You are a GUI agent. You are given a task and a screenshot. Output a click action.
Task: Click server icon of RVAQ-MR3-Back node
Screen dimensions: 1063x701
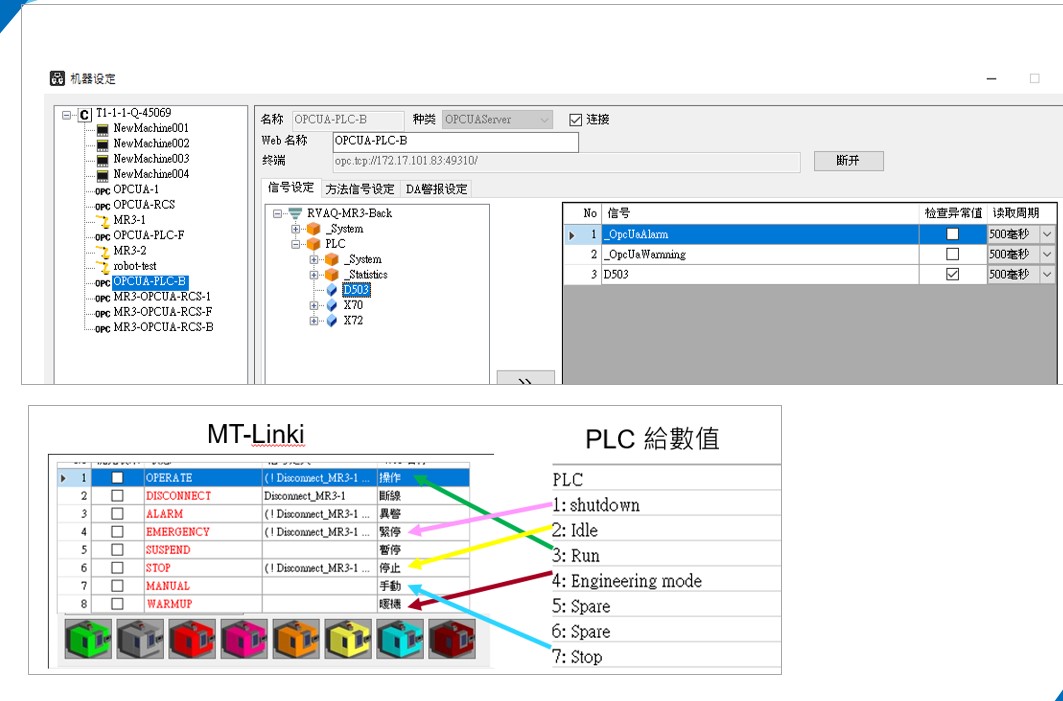[295, 214]
